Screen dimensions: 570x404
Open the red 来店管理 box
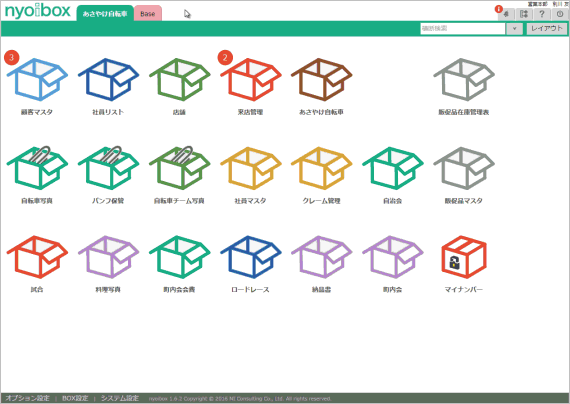(x=250, y=79)
